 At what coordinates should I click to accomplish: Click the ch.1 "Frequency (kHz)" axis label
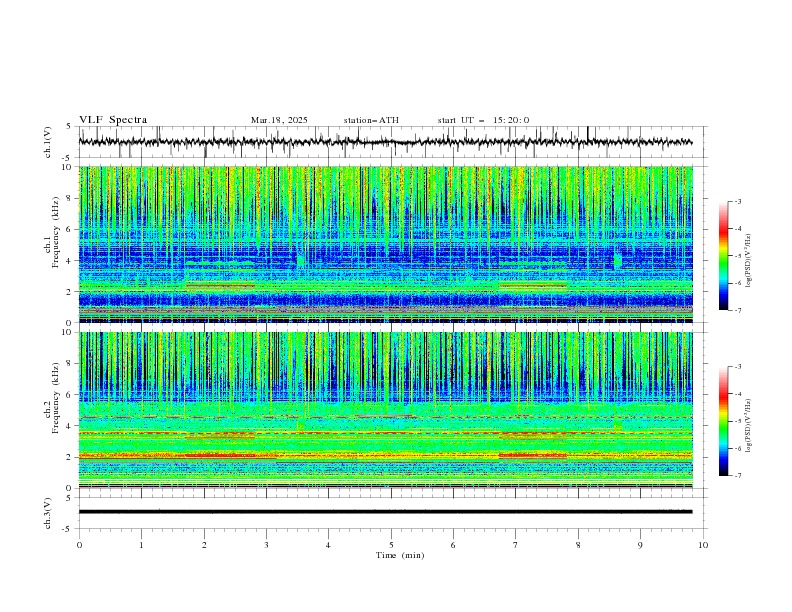tap(56, 230)
